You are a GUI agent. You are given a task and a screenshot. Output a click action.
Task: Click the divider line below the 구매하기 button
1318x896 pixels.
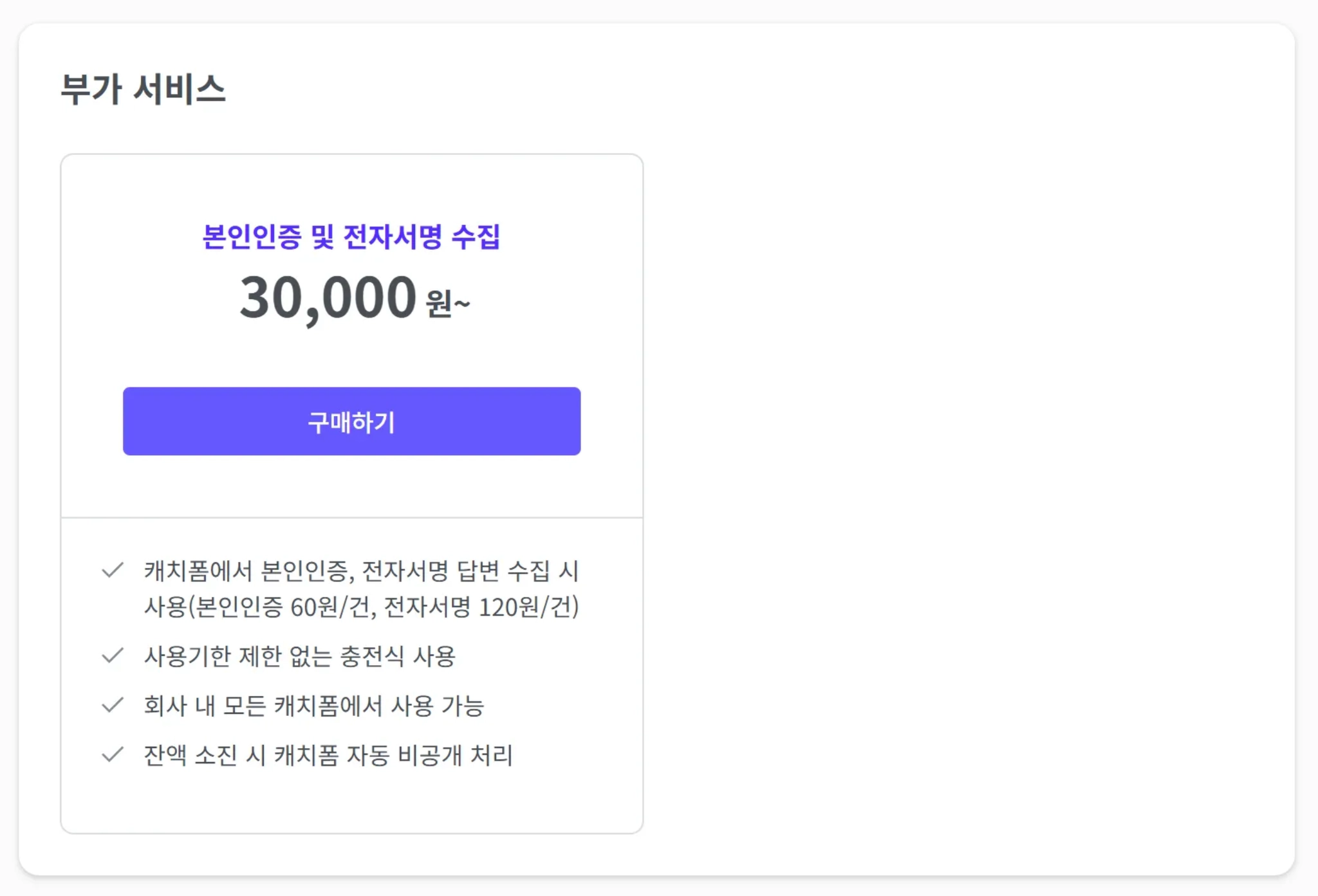[x=351, y=517]
